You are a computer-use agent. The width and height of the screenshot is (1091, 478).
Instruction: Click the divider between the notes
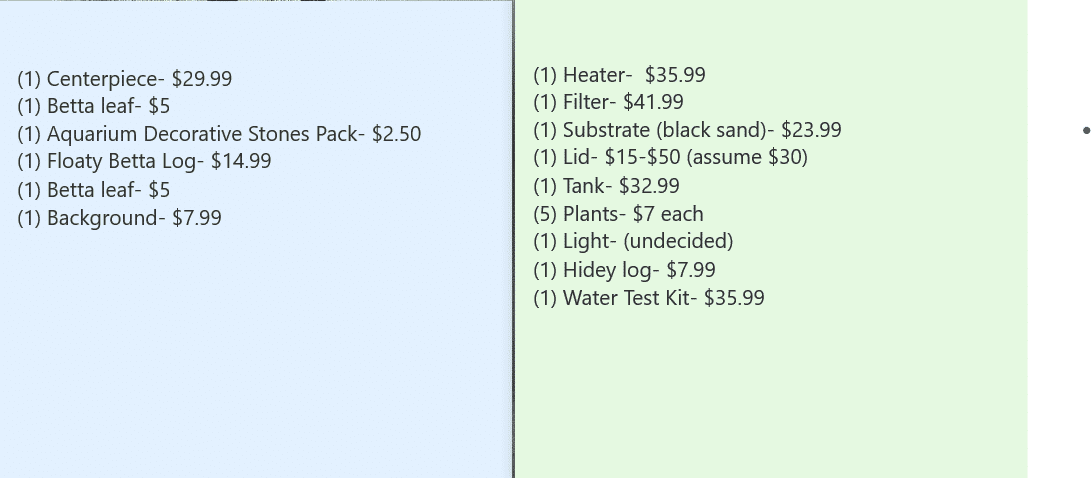coord(513,239)
